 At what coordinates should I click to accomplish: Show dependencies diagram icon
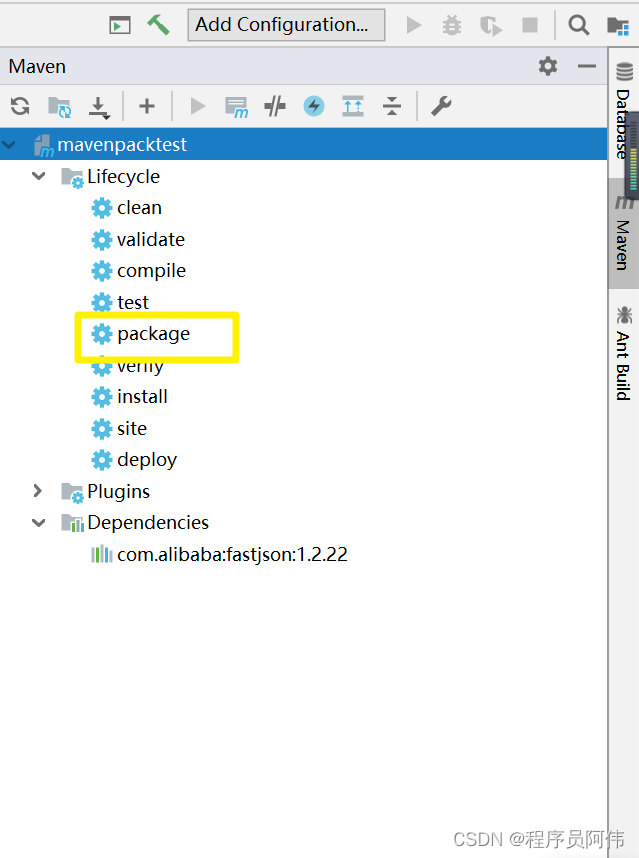coord(353,106)
